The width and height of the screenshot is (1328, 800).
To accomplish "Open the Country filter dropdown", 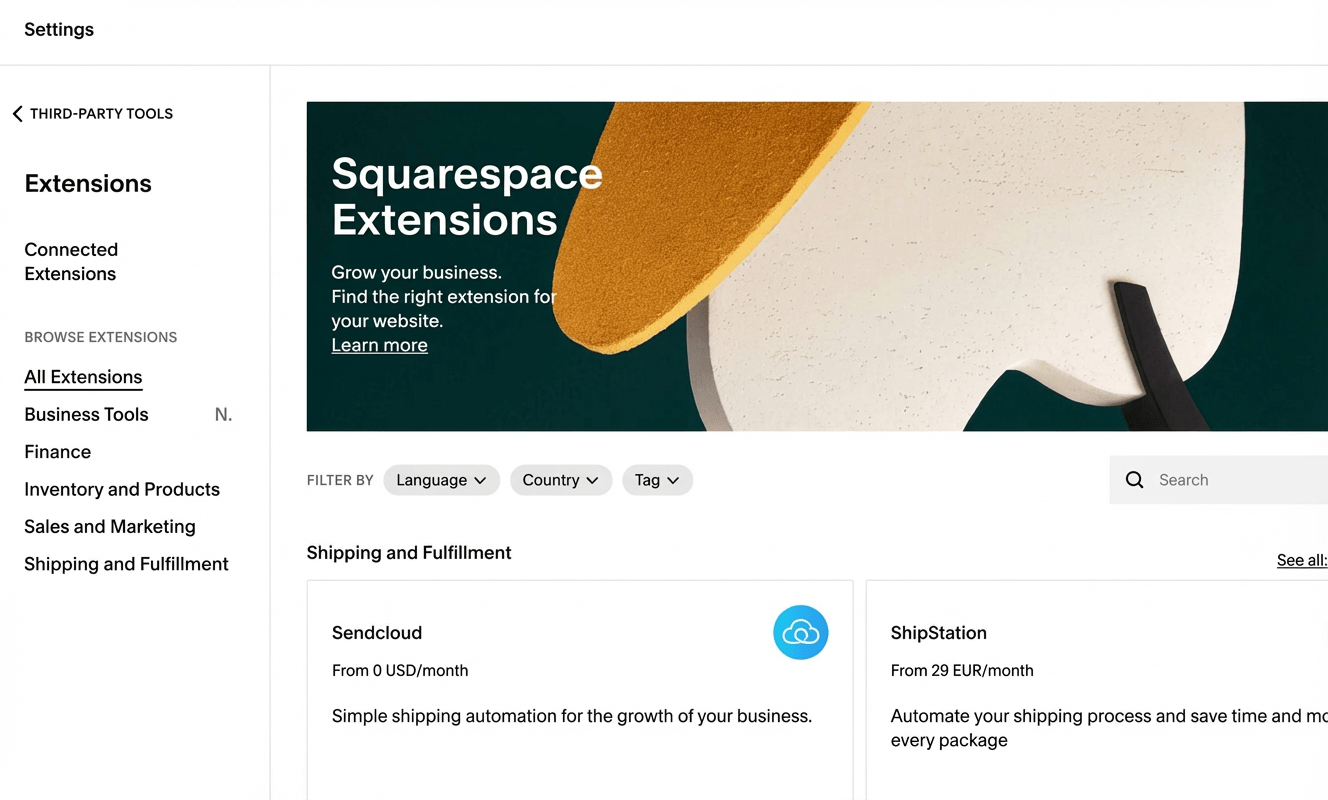I will 561,480.
